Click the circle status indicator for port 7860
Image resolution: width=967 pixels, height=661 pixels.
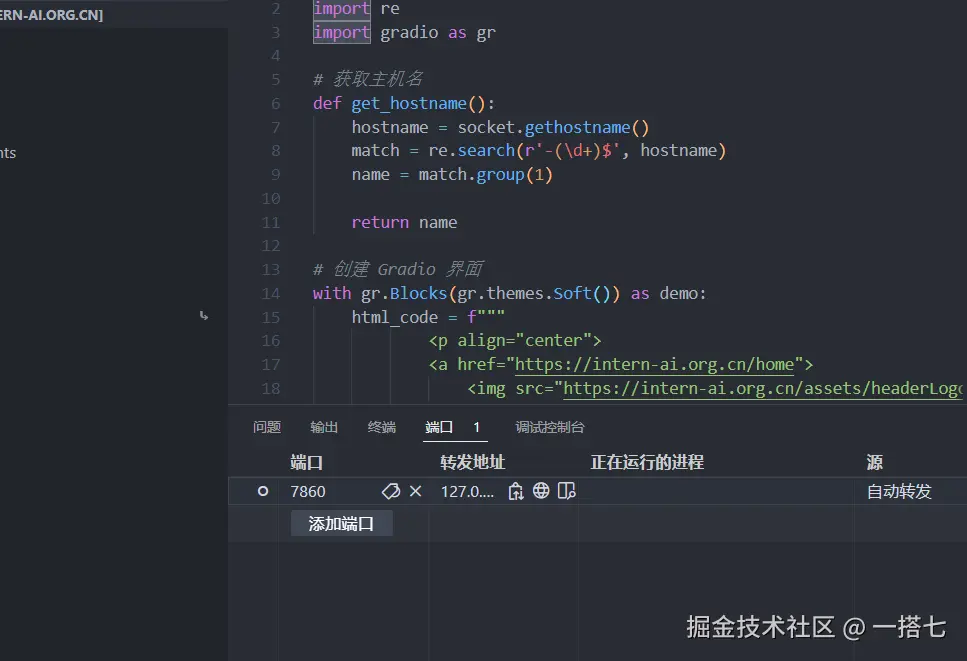(263, 491)
